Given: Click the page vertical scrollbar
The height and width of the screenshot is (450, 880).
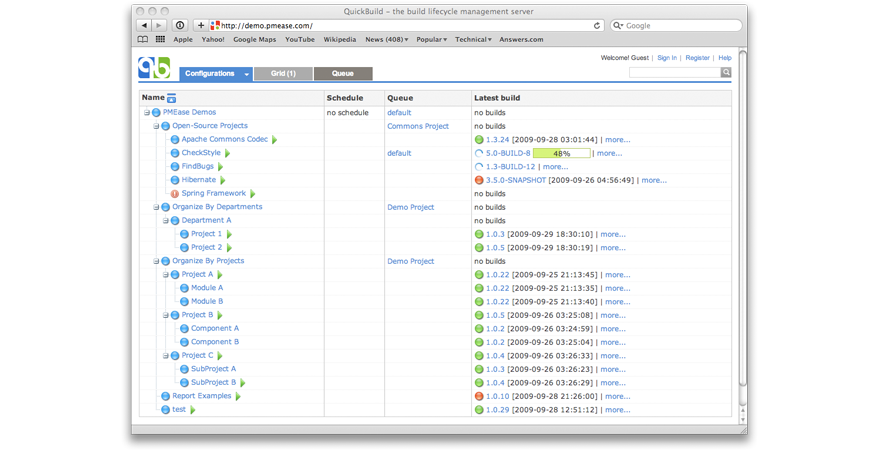Looking at the screenshot, I should point(742,219).
